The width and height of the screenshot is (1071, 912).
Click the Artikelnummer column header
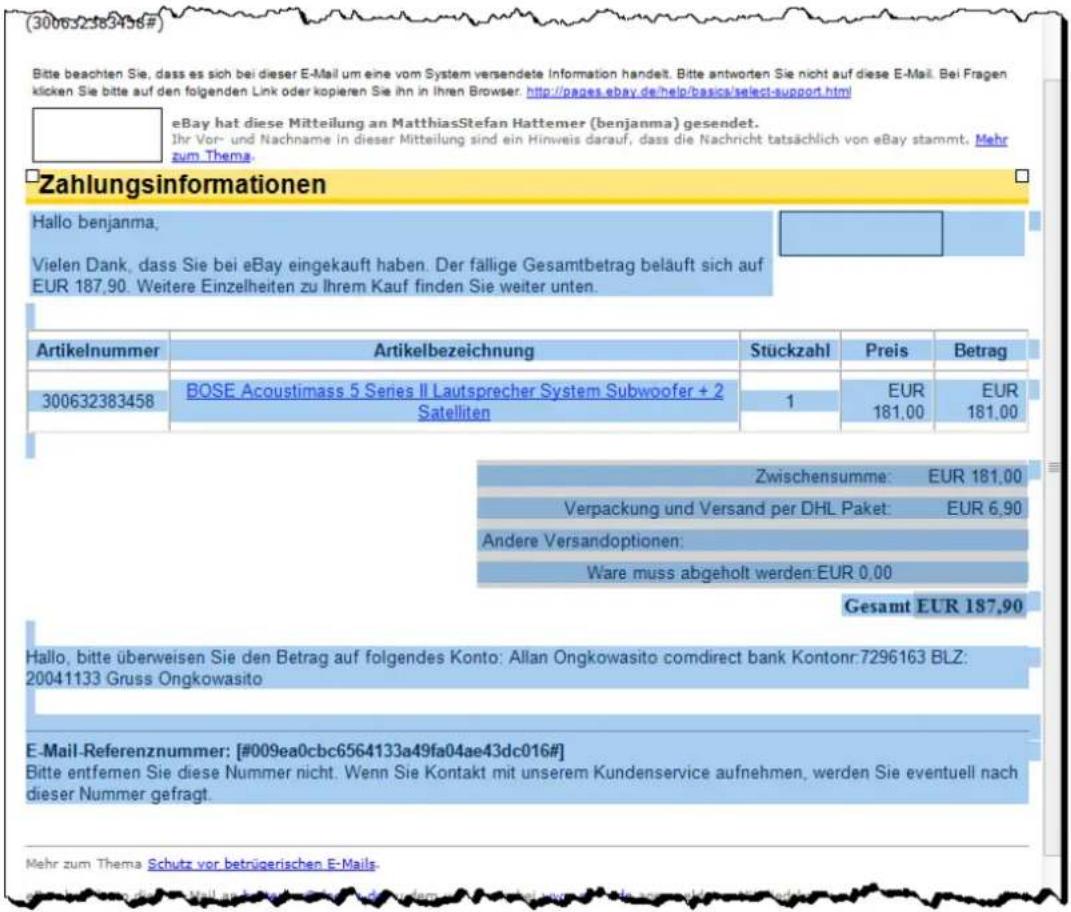[x=98, y=350]
